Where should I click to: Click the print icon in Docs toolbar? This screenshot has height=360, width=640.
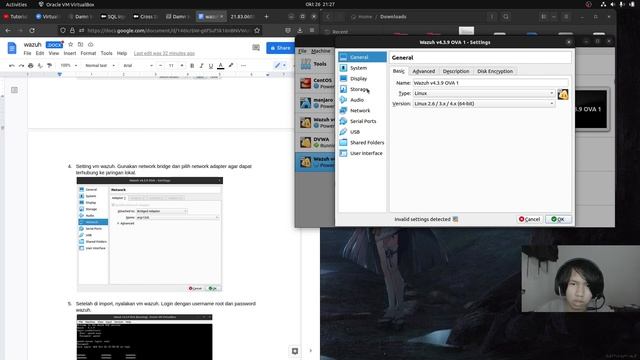[31, 65]
